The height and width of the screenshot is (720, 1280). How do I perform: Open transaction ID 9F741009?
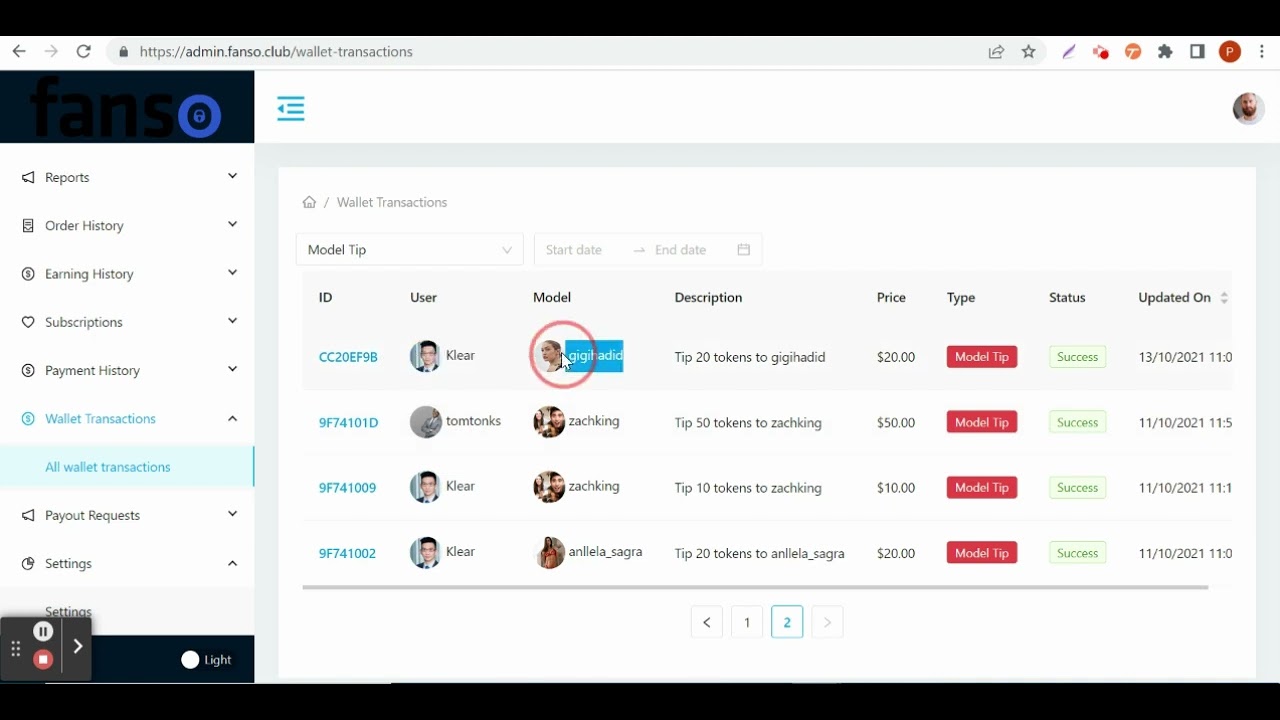[347, 488]
